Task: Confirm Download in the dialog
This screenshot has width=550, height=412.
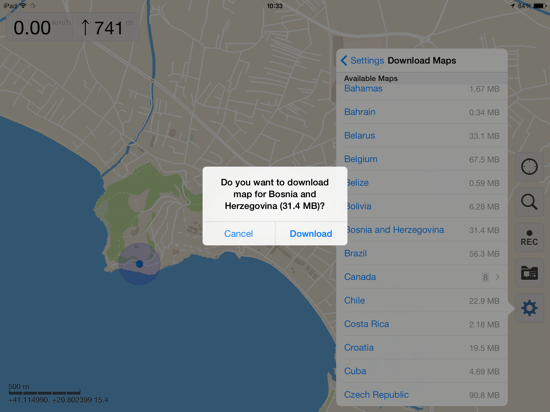Action: pos(311,234)
